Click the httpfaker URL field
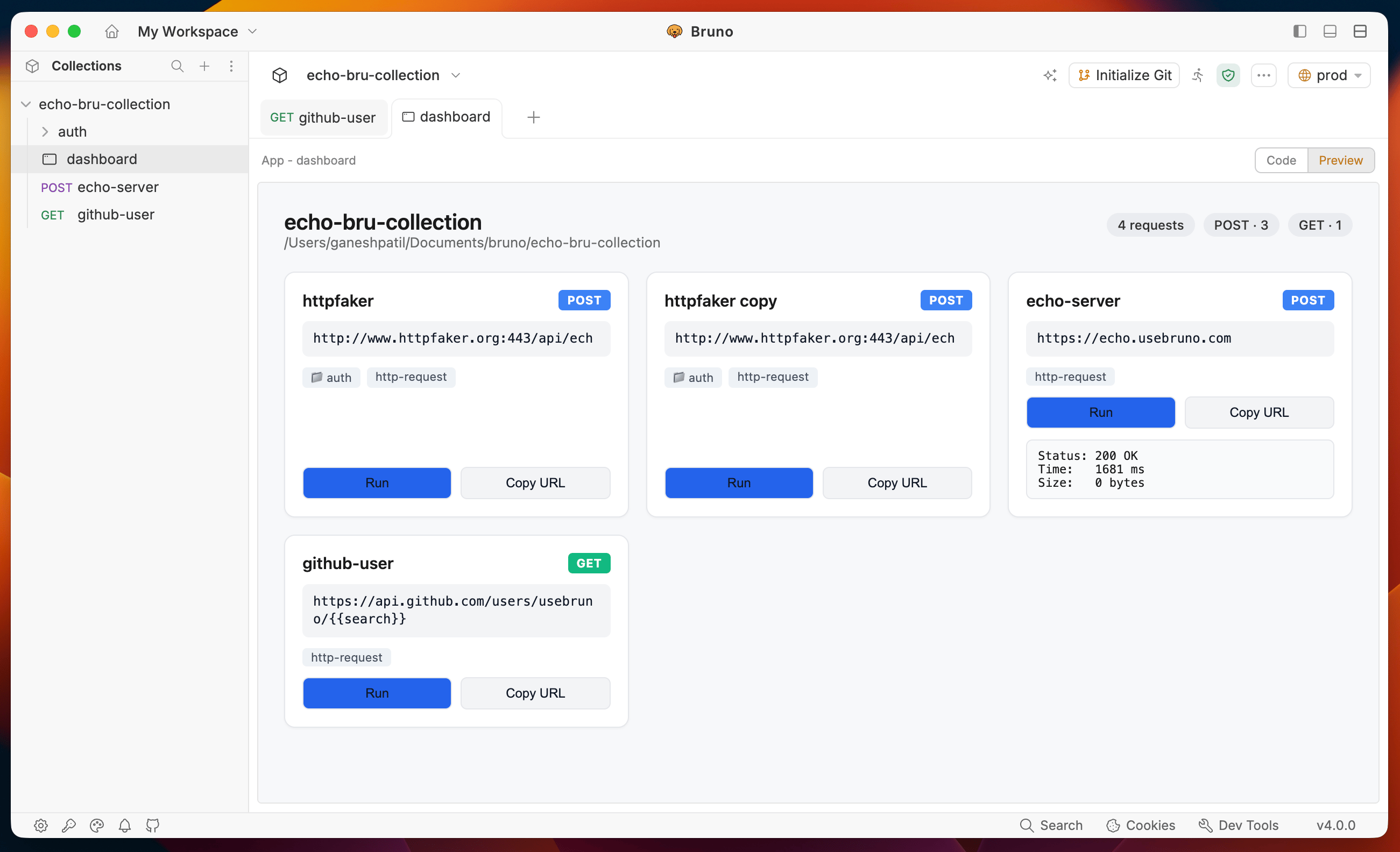Viewport: 1400px width, 852px height. [x=456, y=338]
